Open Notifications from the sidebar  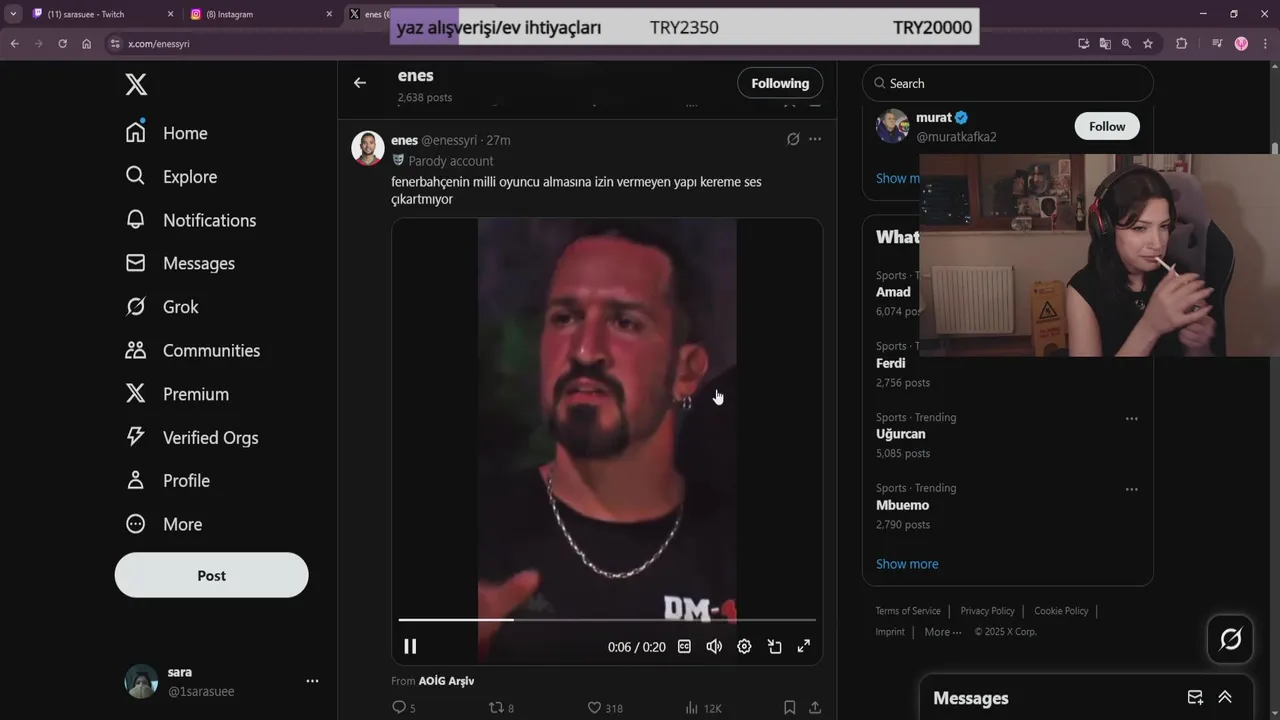pos(191,220)
